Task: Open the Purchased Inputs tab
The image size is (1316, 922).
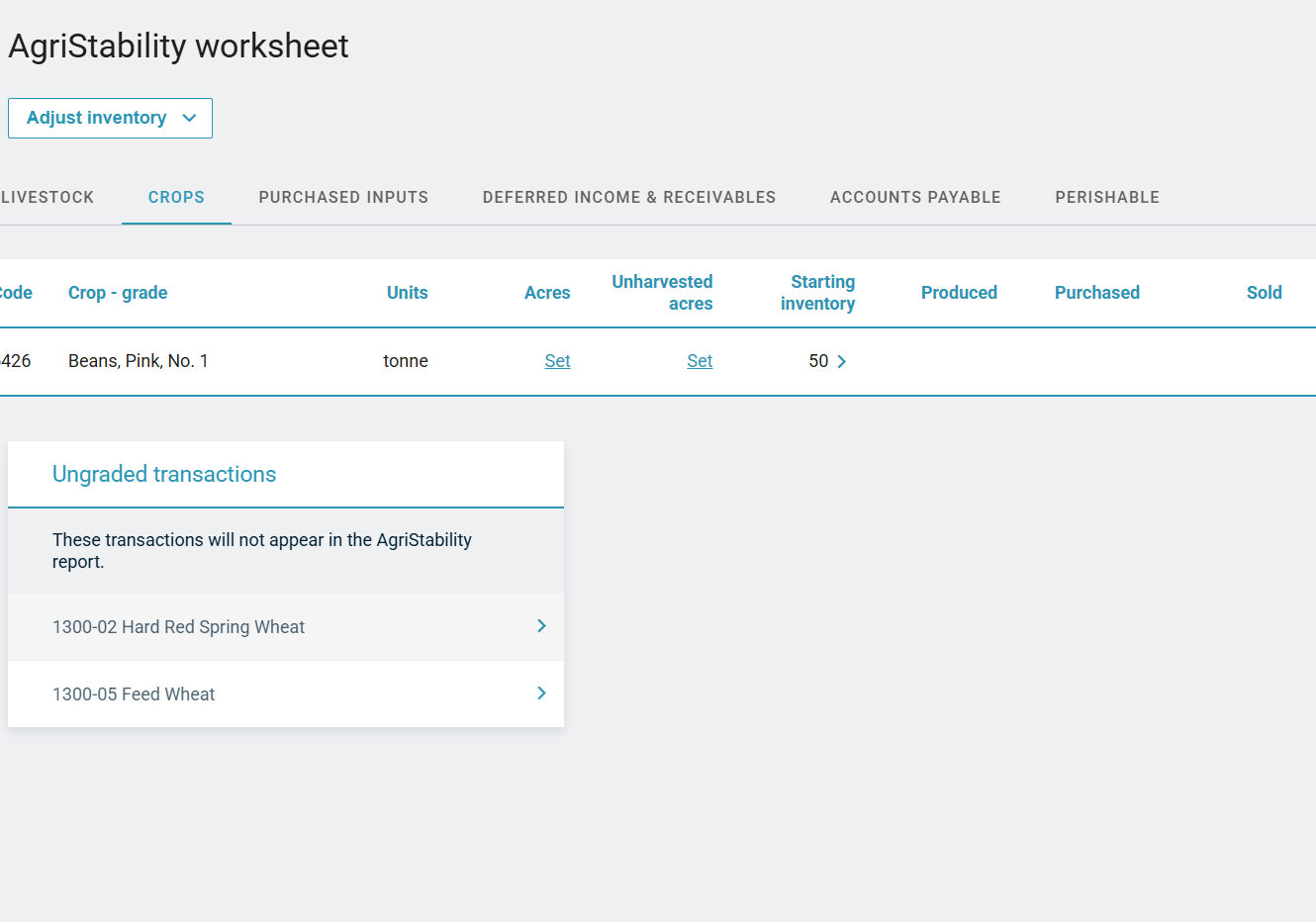Action: coord(343,197)
